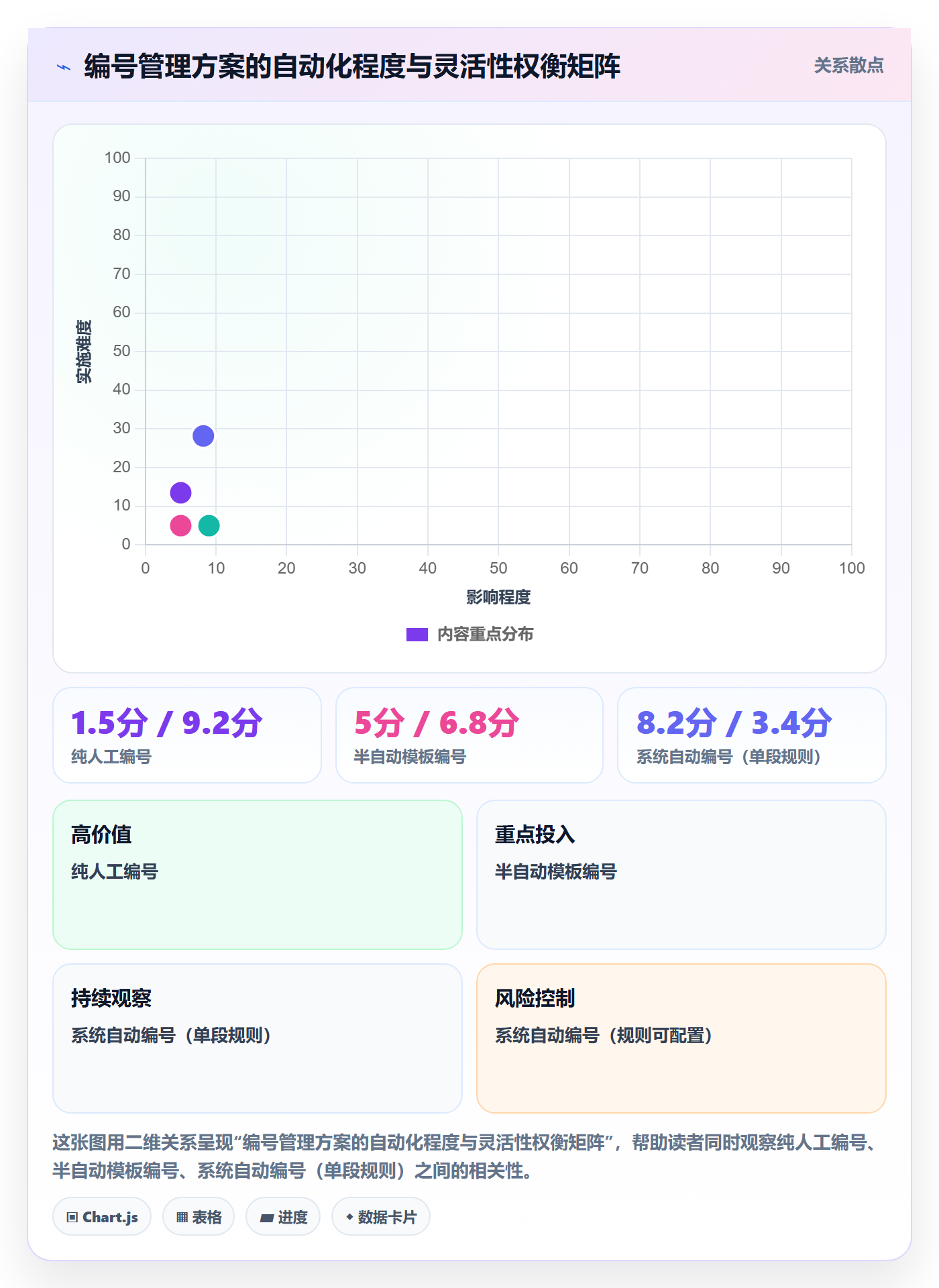
Task: Click the bar icon in the 进度 chip
Action: pyautogui.click(x=266, y=1218)
